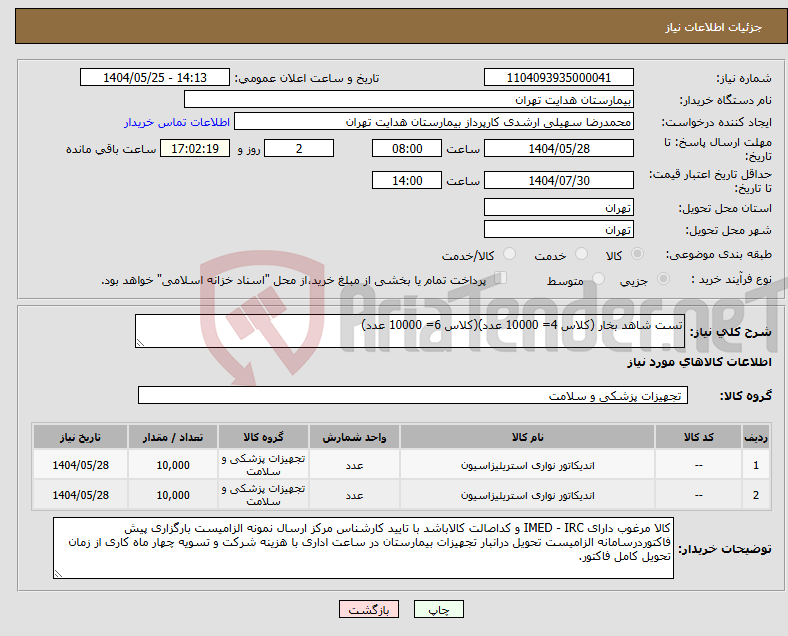Select the متوسط purchase type radio

coord(598,279)
